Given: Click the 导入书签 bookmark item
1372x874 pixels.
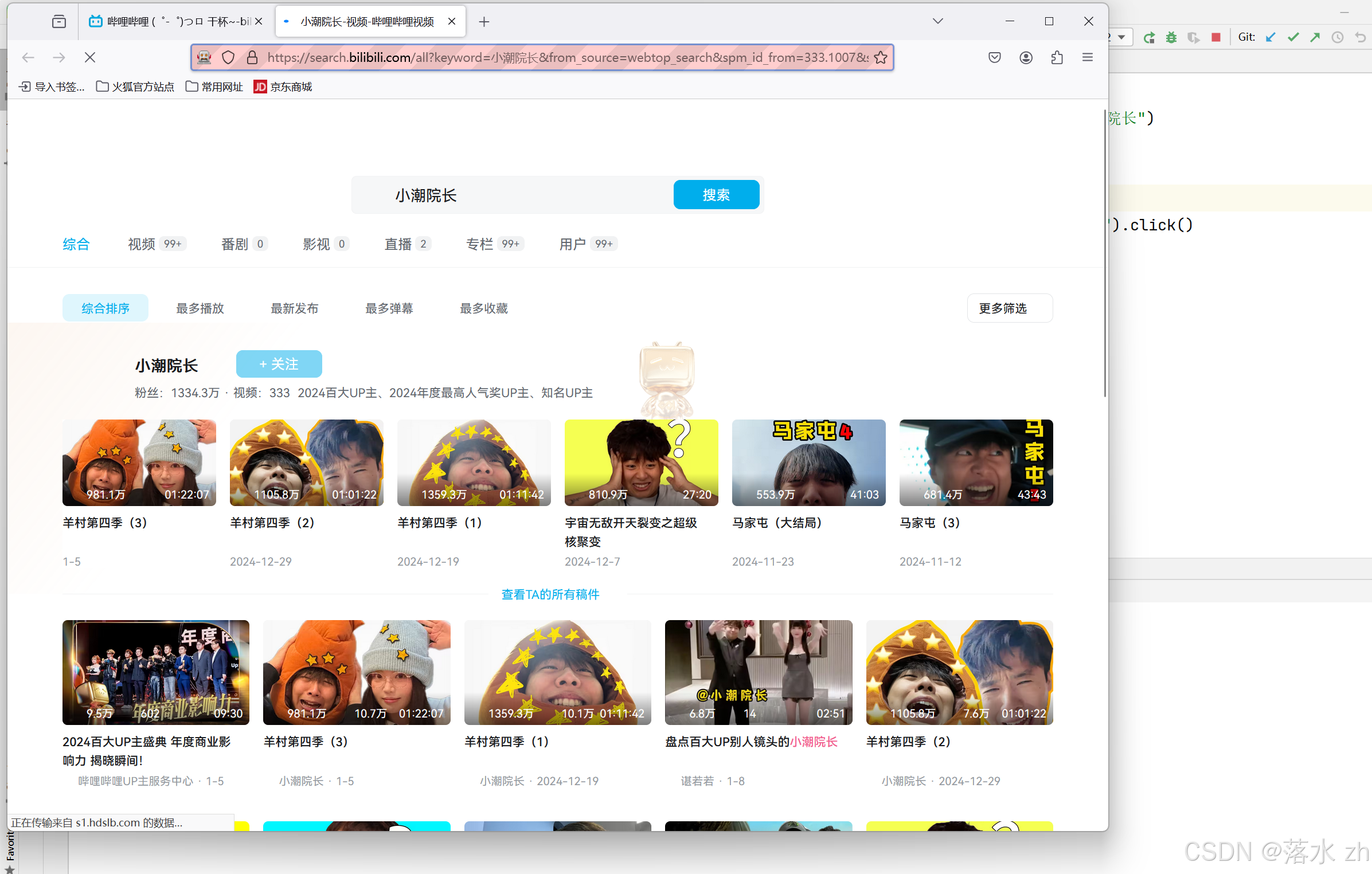Looking at the screenshot, I should coord(52,87).
